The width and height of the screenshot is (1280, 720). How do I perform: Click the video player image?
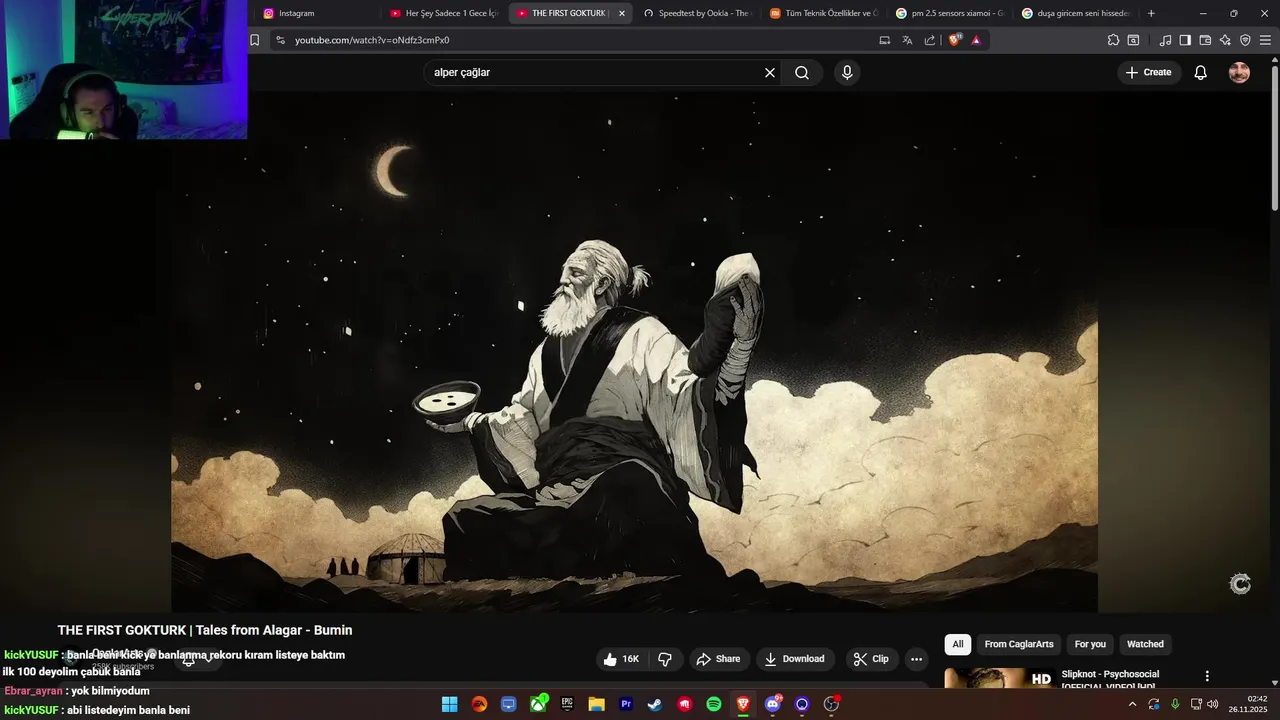click(634, 352)
